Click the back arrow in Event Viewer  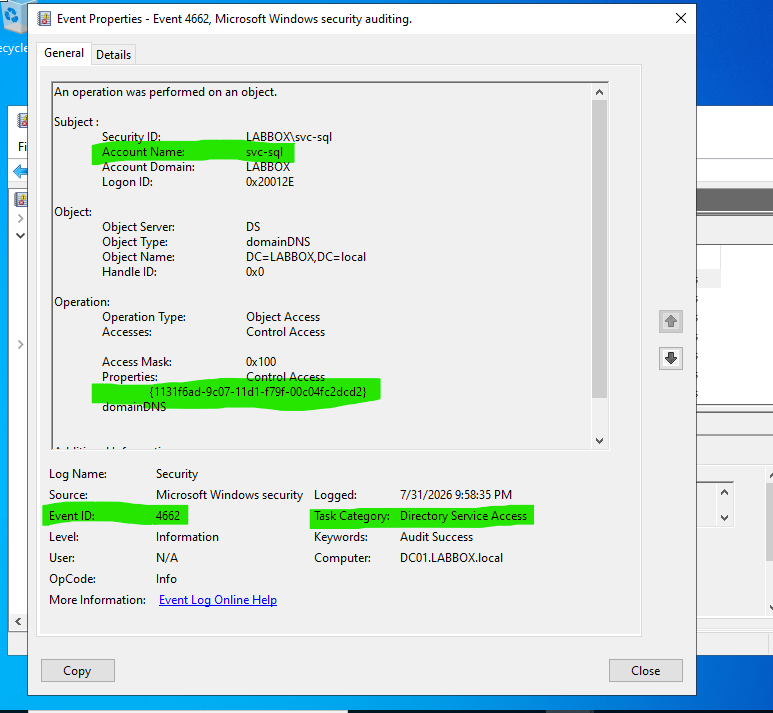tap(20, 172)
